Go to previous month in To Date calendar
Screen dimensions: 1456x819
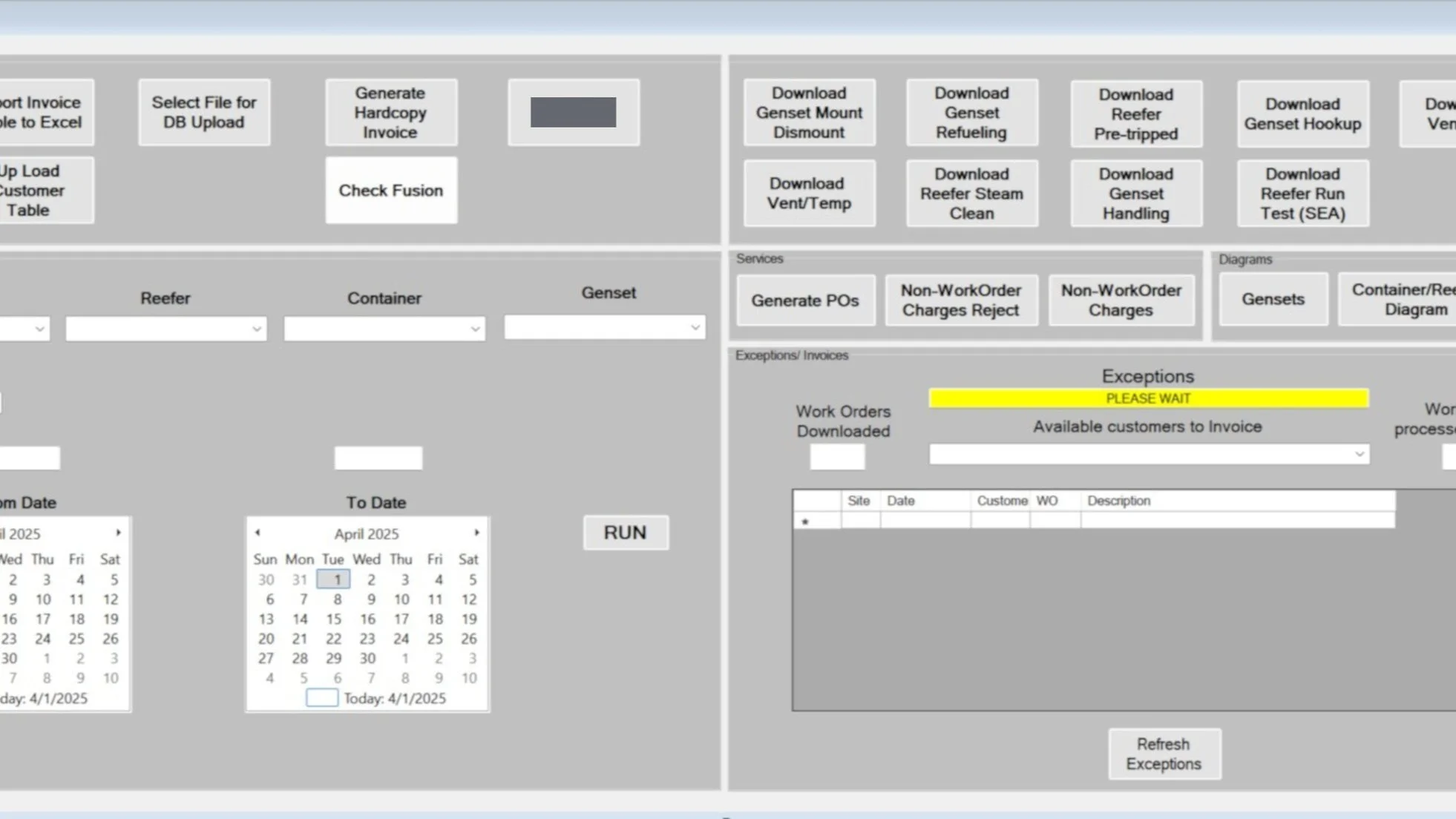coord(258,533)
